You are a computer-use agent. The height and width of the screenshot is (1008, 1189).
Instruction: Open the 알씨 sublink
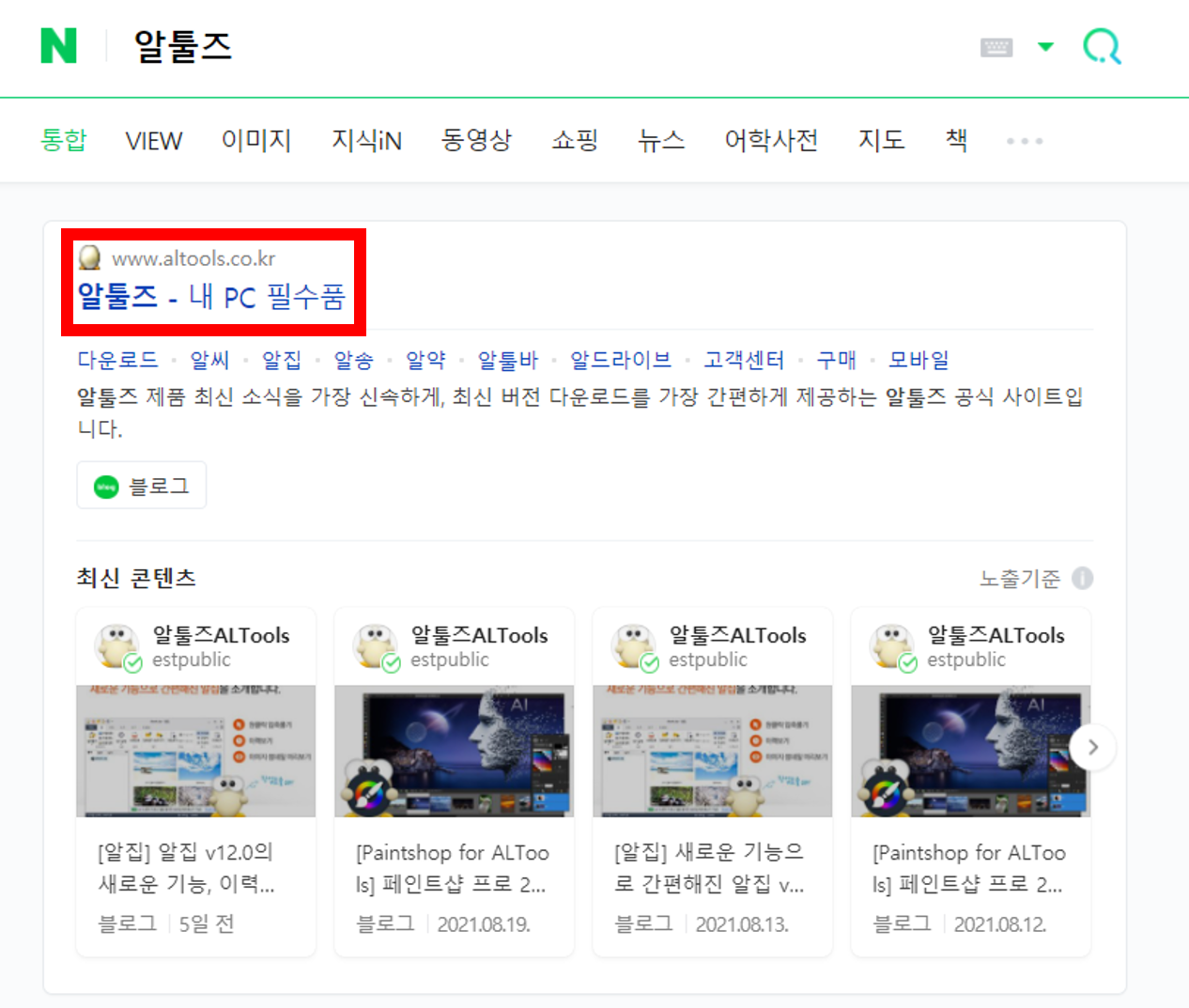[x=209, y=360]
